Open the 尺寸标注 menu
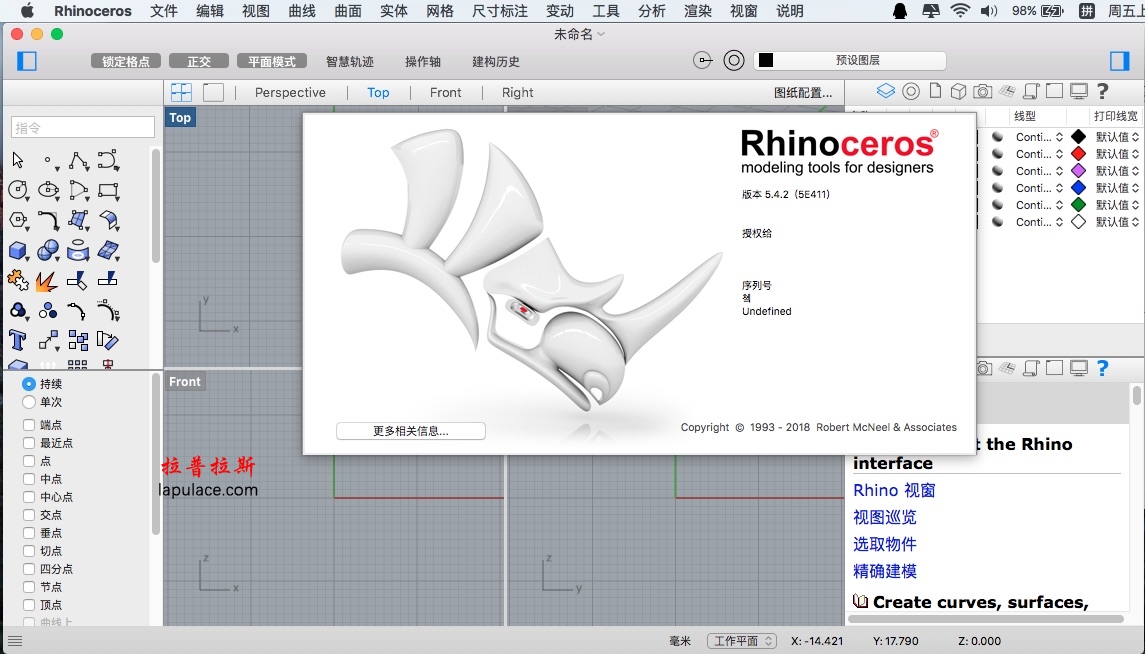This screenshot has height=654, width=1145. coord(499,11)
